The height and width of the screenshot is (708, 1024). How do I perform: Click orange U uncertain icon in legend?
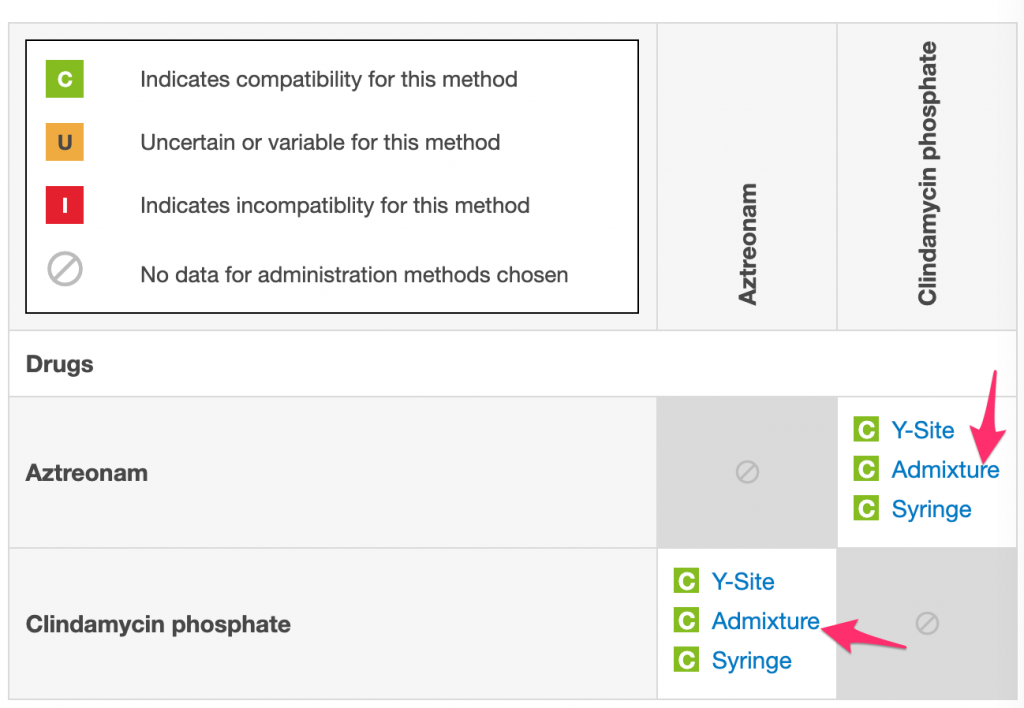[x=64, y=142]
